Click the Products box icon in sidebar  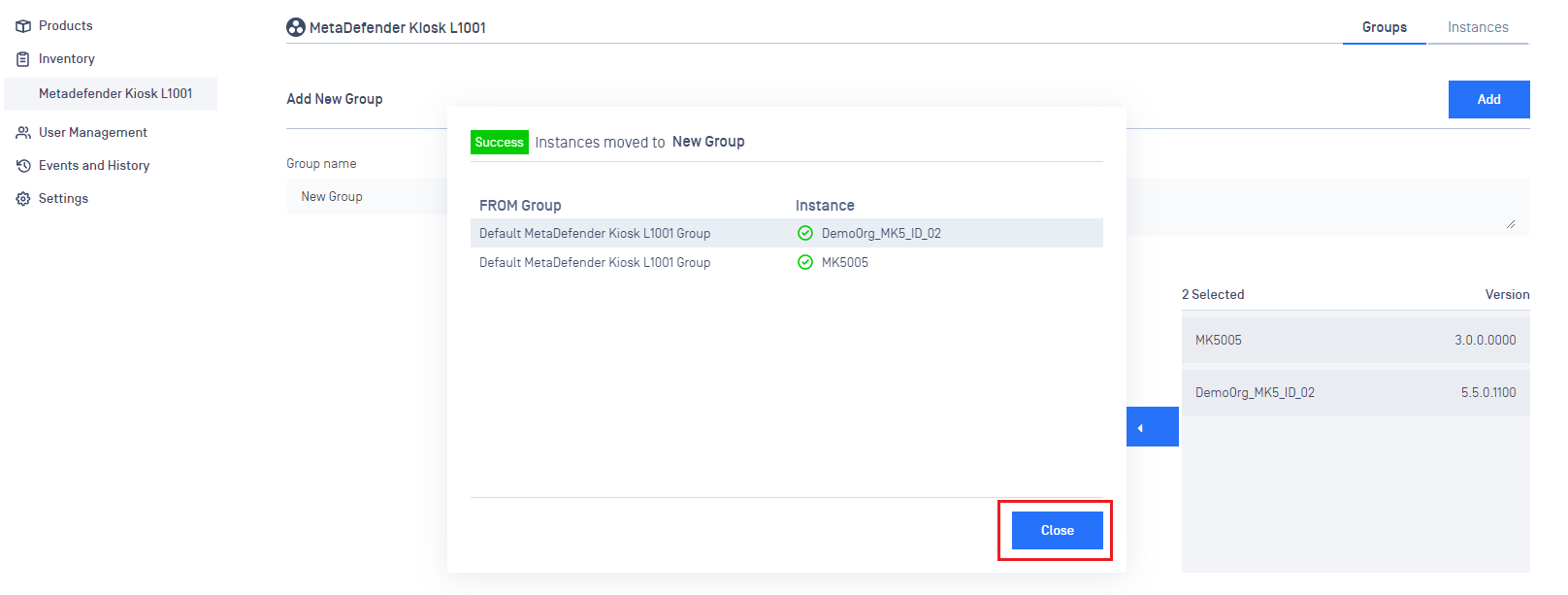pyautogui.click(x=23, y=26)
